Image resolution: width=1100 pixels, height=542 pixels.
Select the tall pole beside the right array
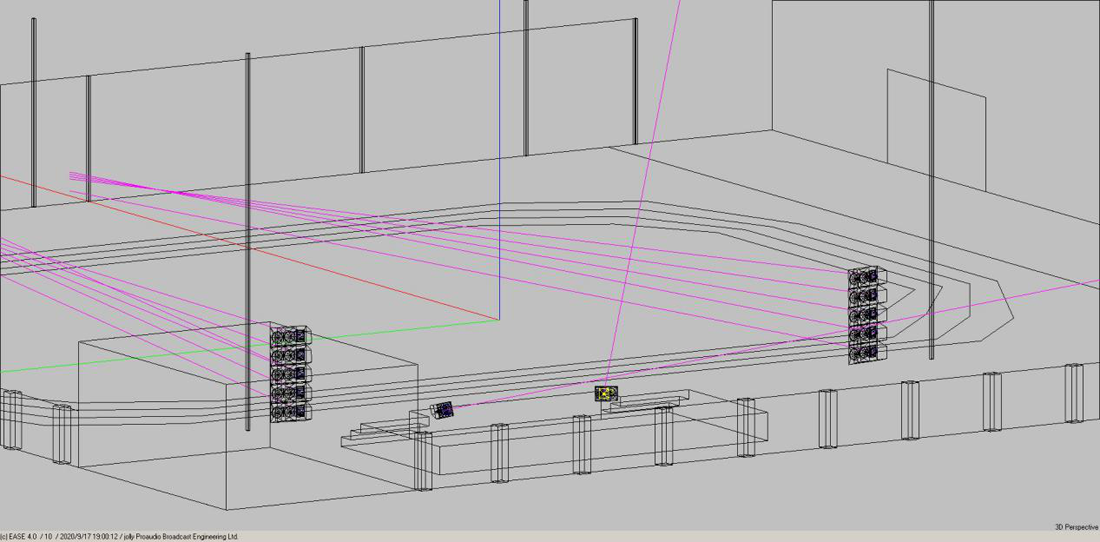[931, 150]
